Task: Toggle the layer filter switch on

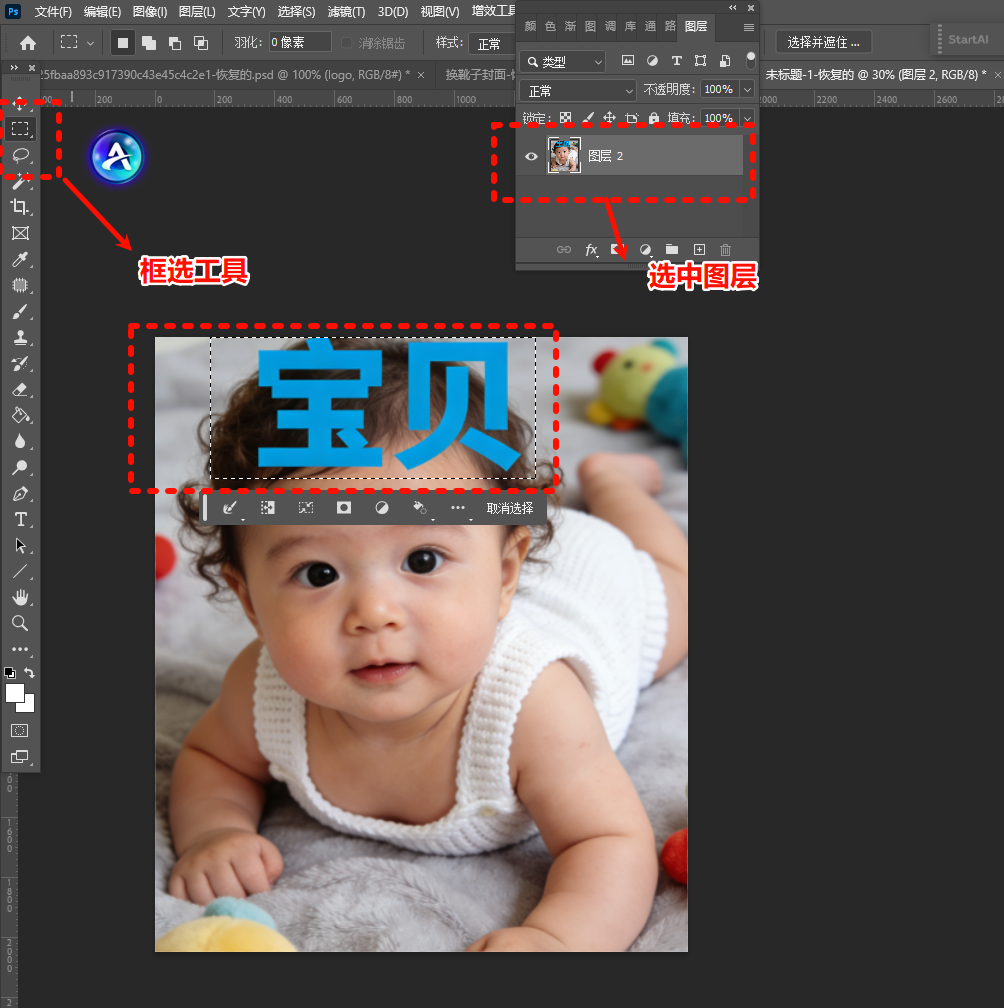Action: [x=750, y=61]
